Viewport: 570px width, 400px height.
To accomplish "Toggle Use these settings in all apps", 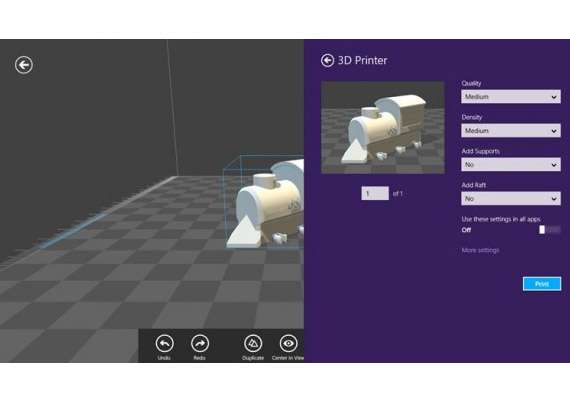I will tap(549, 230).
